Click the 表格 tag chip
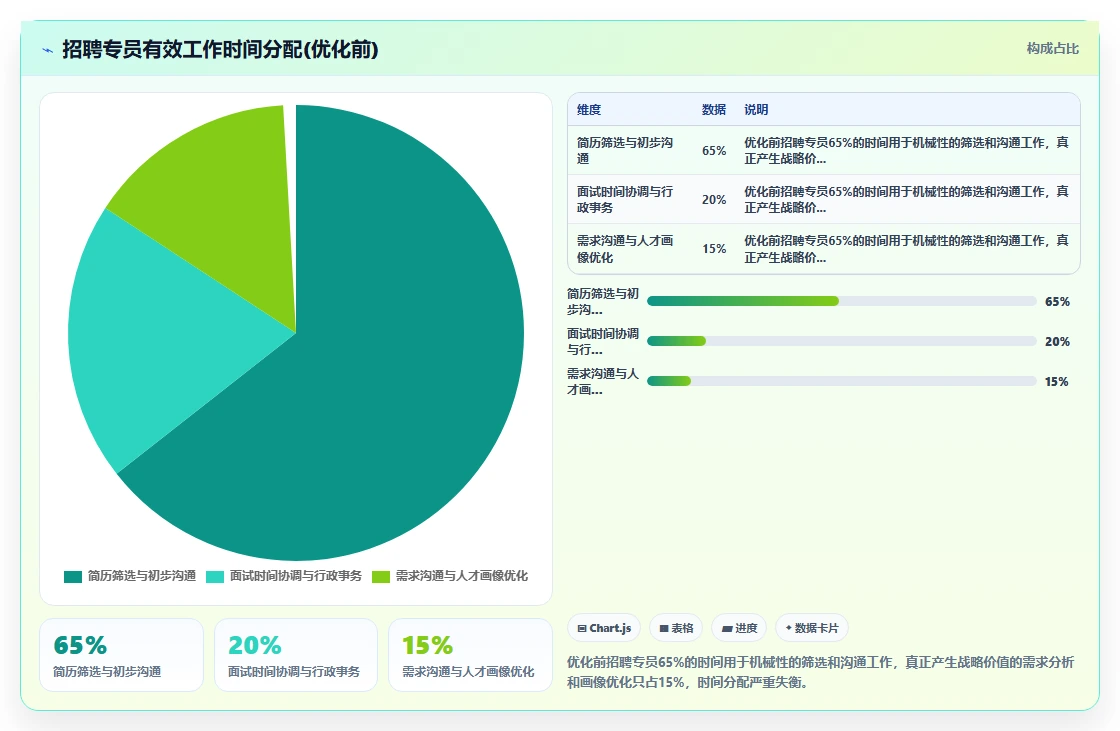This screenshot has height=731, width=1120. coord(676,628)
